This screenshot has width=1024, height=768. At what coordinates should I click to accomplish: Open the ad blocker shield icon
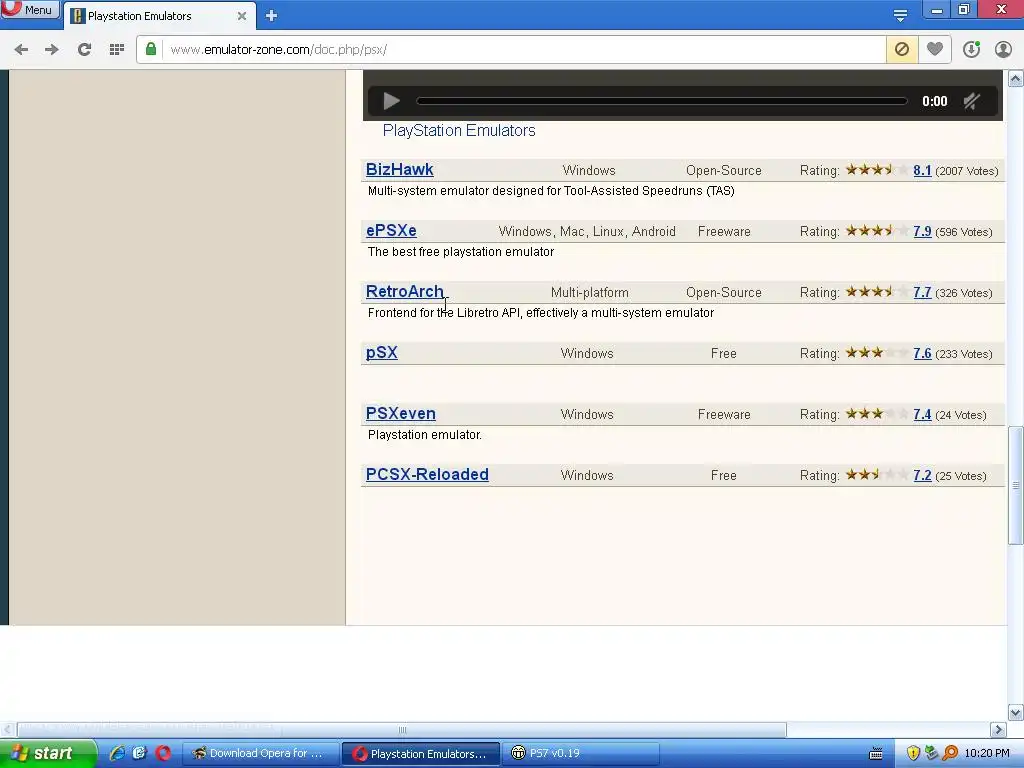[x=902, y=50]
